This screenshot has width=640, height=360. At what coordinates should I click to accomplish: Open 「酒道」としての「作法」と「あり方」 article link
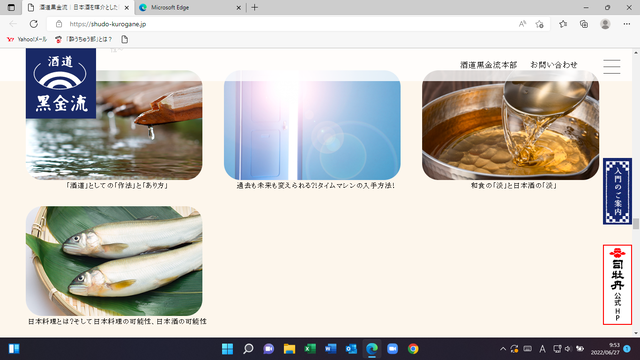[117, 185]
